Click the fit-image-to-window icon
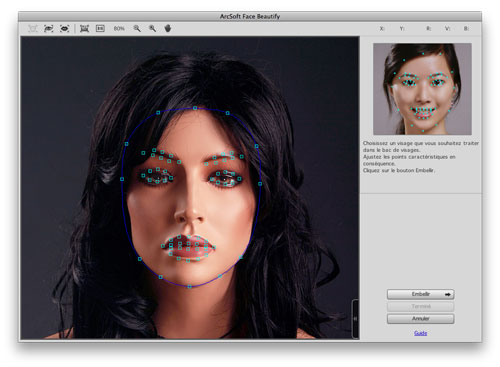500x367 pixels. [84, 29]
